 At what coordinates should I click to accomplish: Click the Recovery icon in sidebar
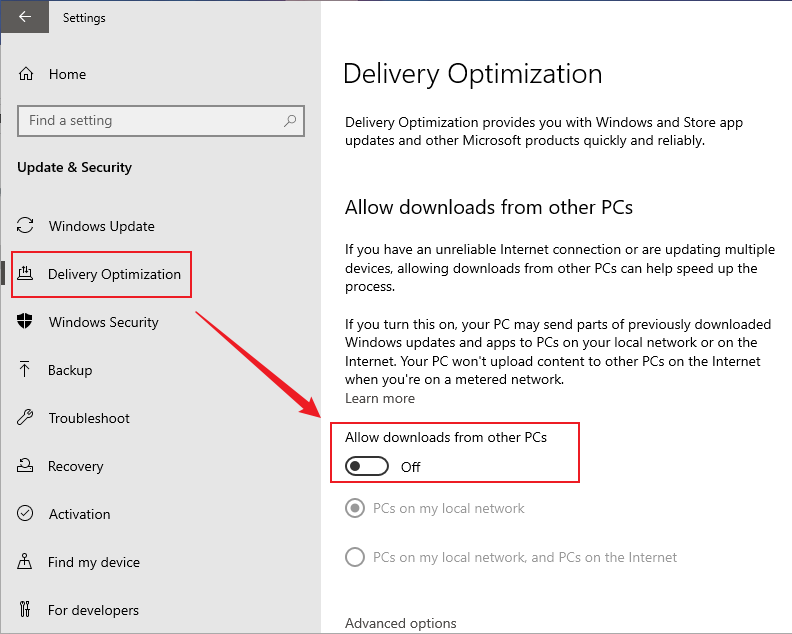[x=27, y=466]
